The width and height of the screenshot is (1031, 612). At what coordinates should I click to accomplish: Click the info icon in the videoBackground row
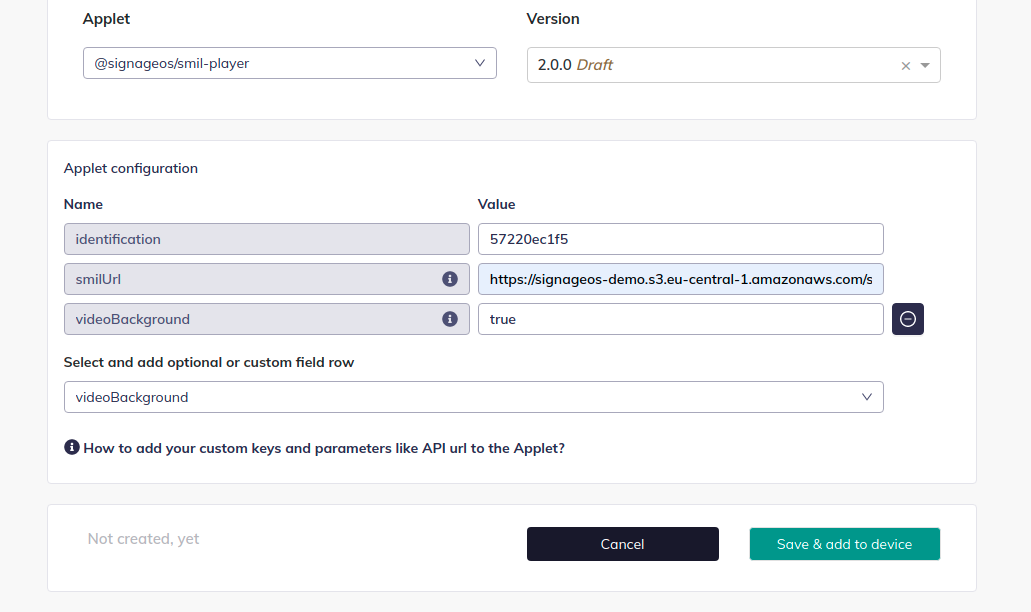click(x=450, y=319)
